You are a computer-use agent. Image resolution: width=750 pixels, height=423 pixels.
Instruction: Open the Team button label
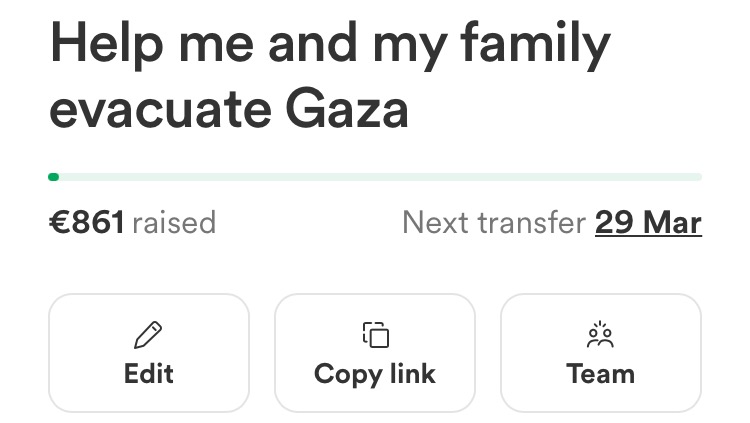(x=600, y=374)
